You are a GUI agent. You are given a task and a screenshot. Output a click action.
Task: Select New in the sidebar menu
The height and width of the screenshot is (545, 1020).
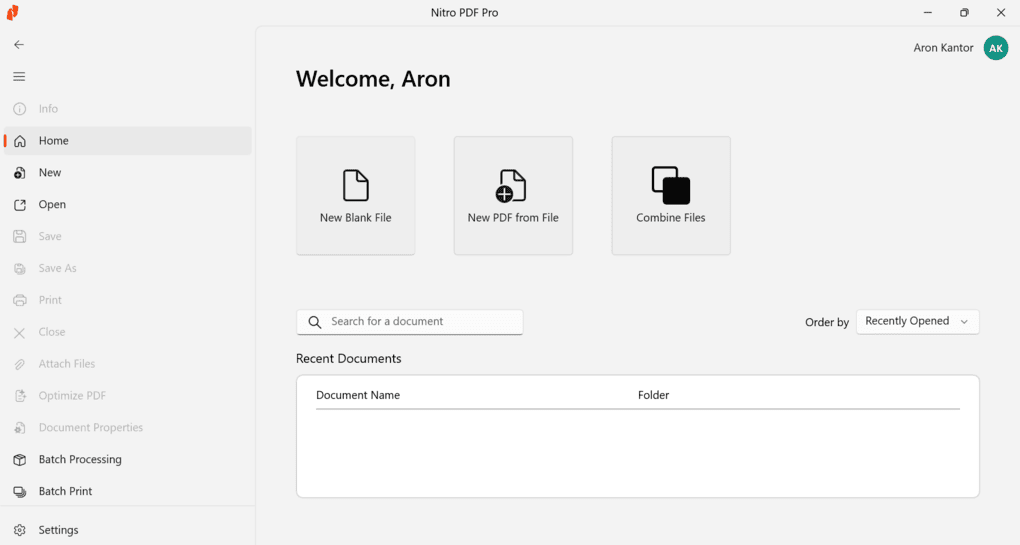[x=128, y=172]
